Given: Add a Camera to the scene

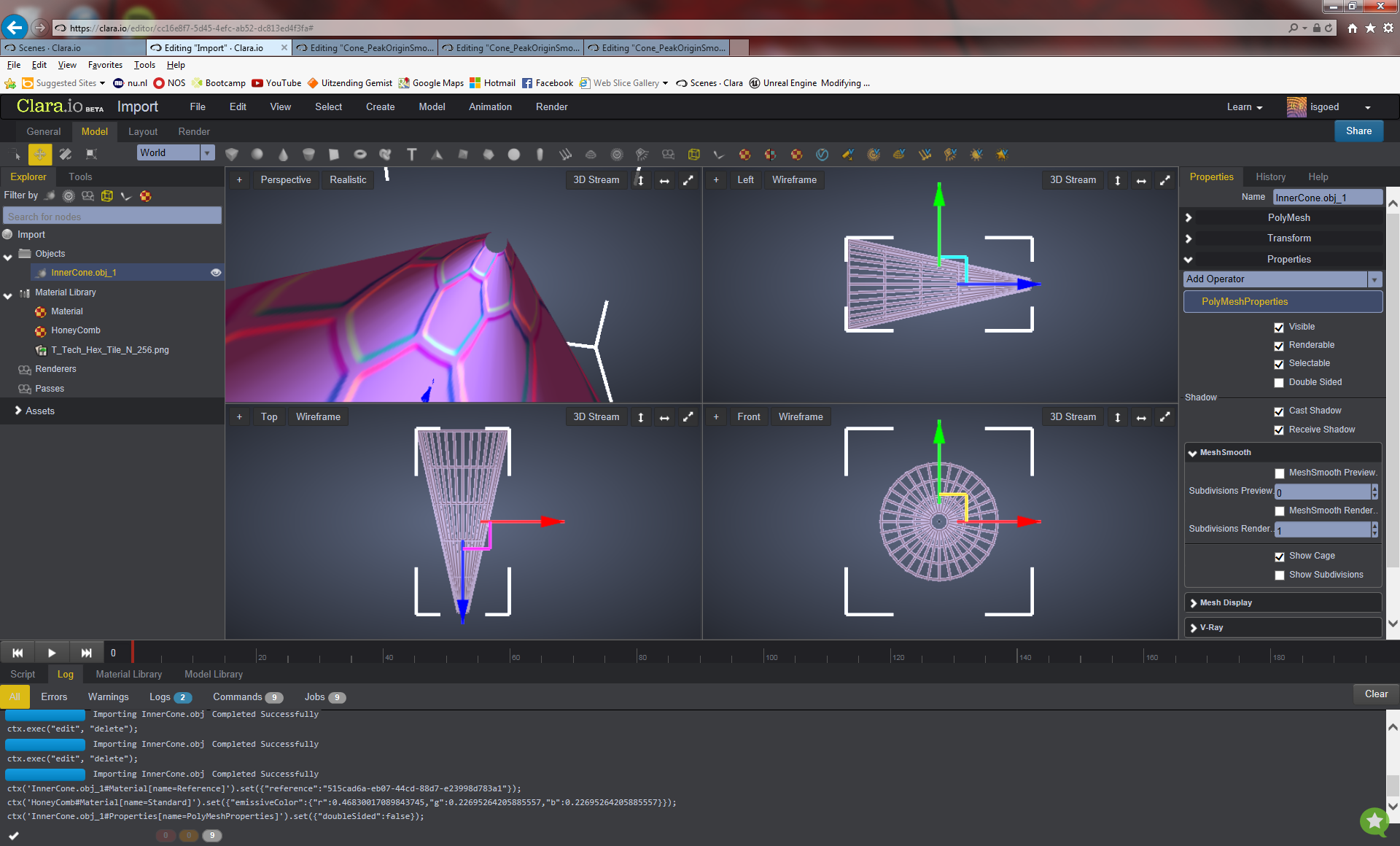Looking at the screenshot, I should (x=668, y=155).
